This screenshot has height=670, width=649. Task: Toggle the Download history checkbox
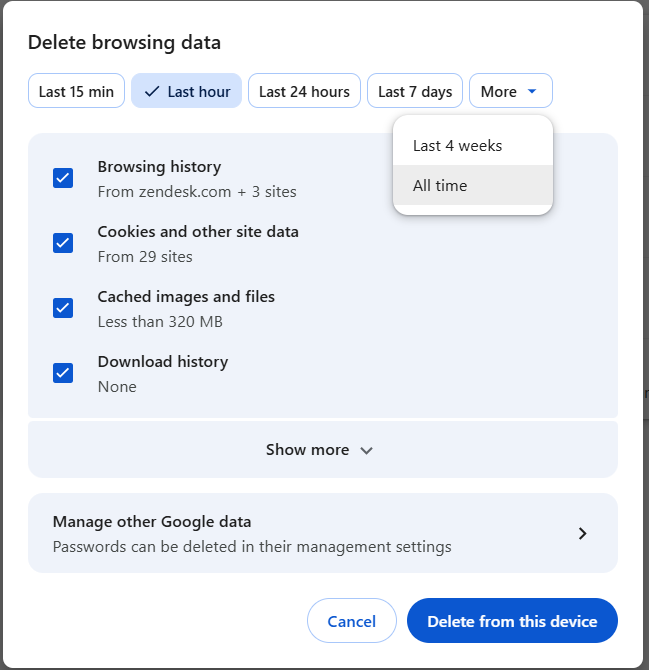pyautogui.click(x=63, y=373)
